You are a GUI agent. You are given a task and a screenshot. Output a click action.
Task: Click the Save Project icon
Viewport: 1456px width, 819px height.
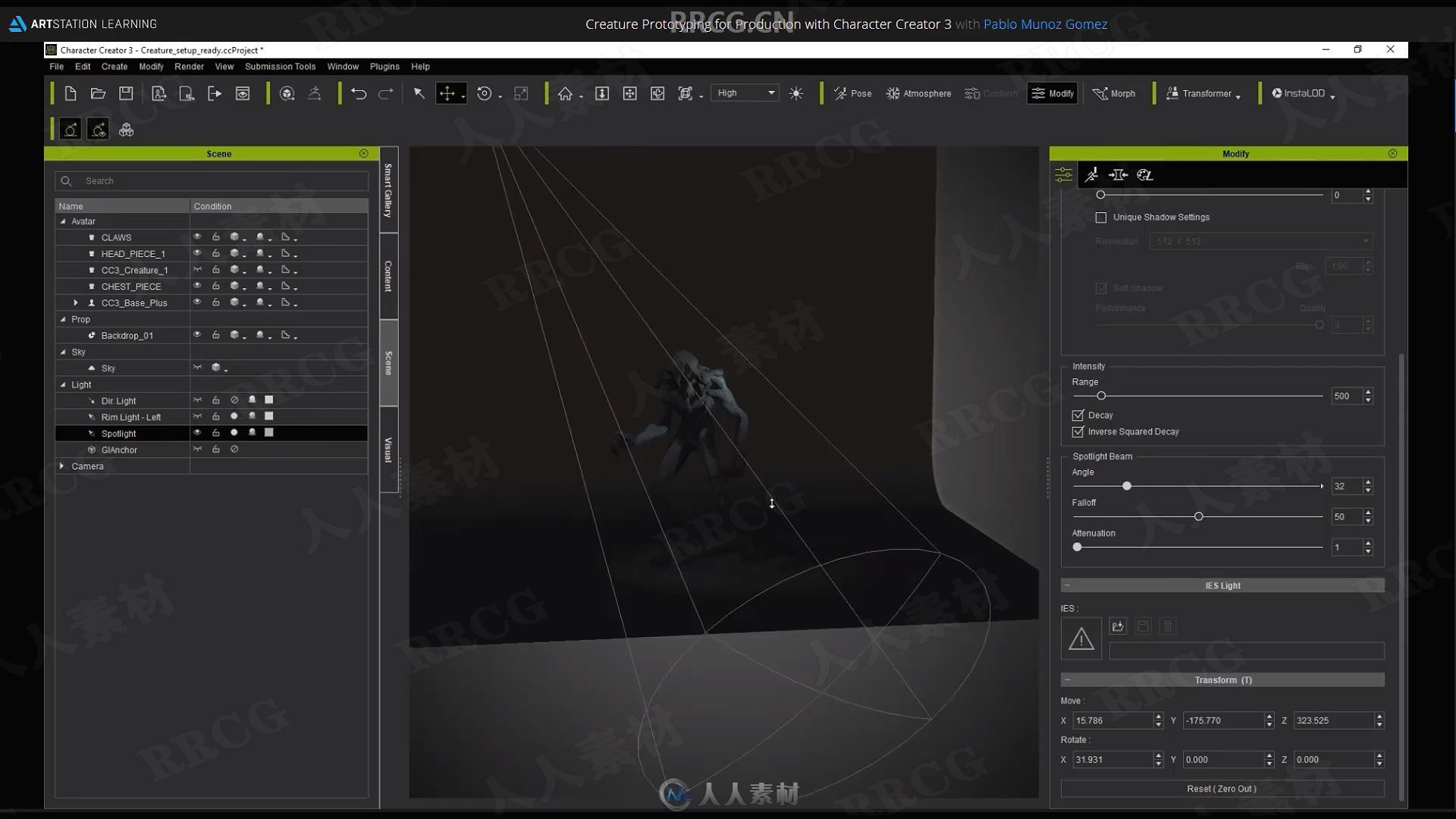click(126, 93)
